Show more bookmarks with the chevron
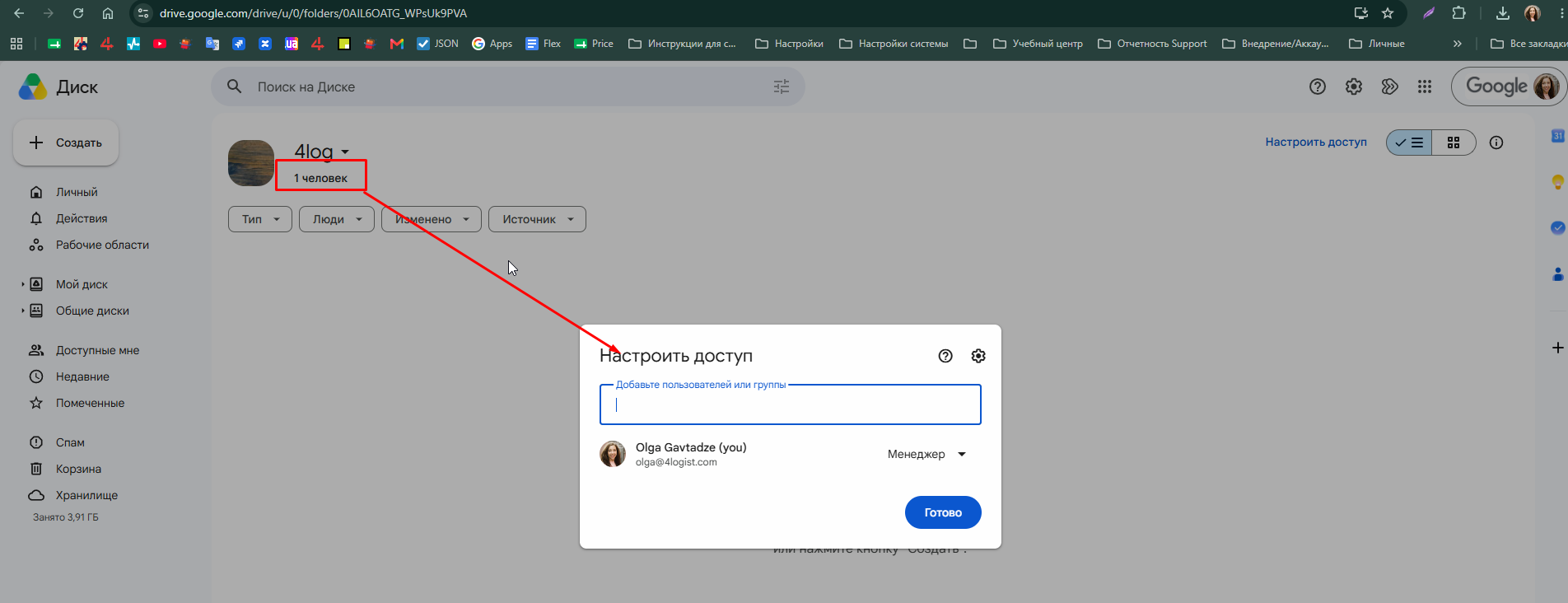 click(1458, 44)
